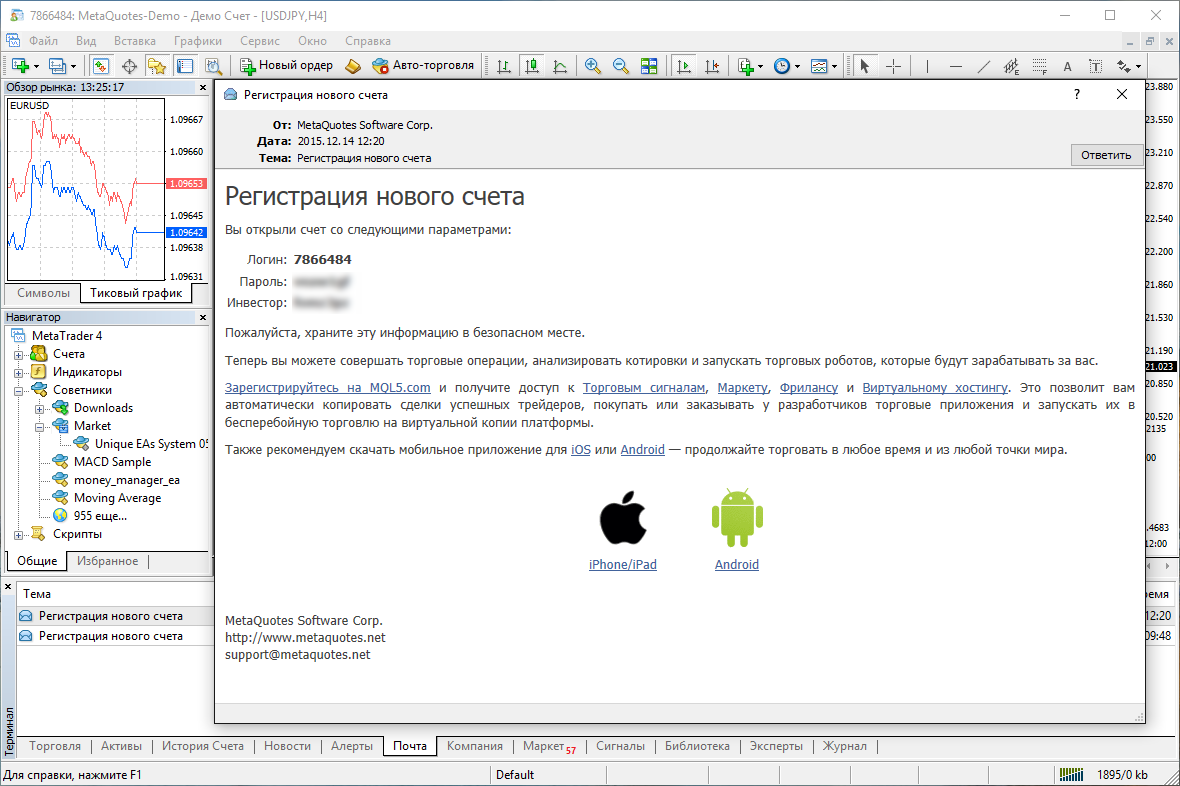This screenshot has width=1180, height=786.
Task: Insert a vertical line on the chart
Action: (x=927, y=66)
